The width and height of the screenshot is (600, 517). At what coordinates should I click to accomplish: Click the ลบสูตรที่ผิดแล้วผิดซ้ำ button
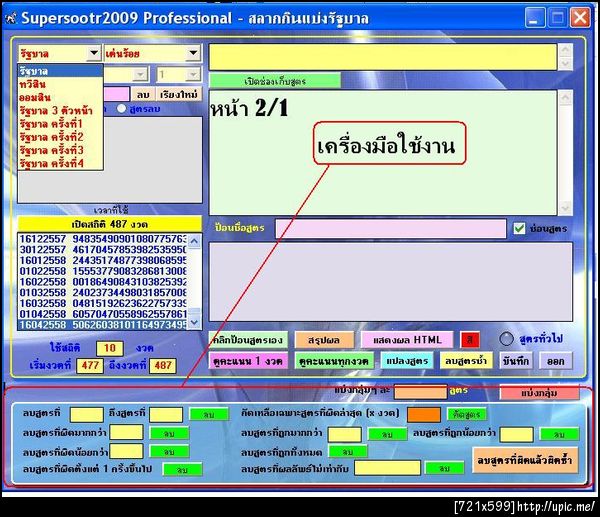coord(525,460)
